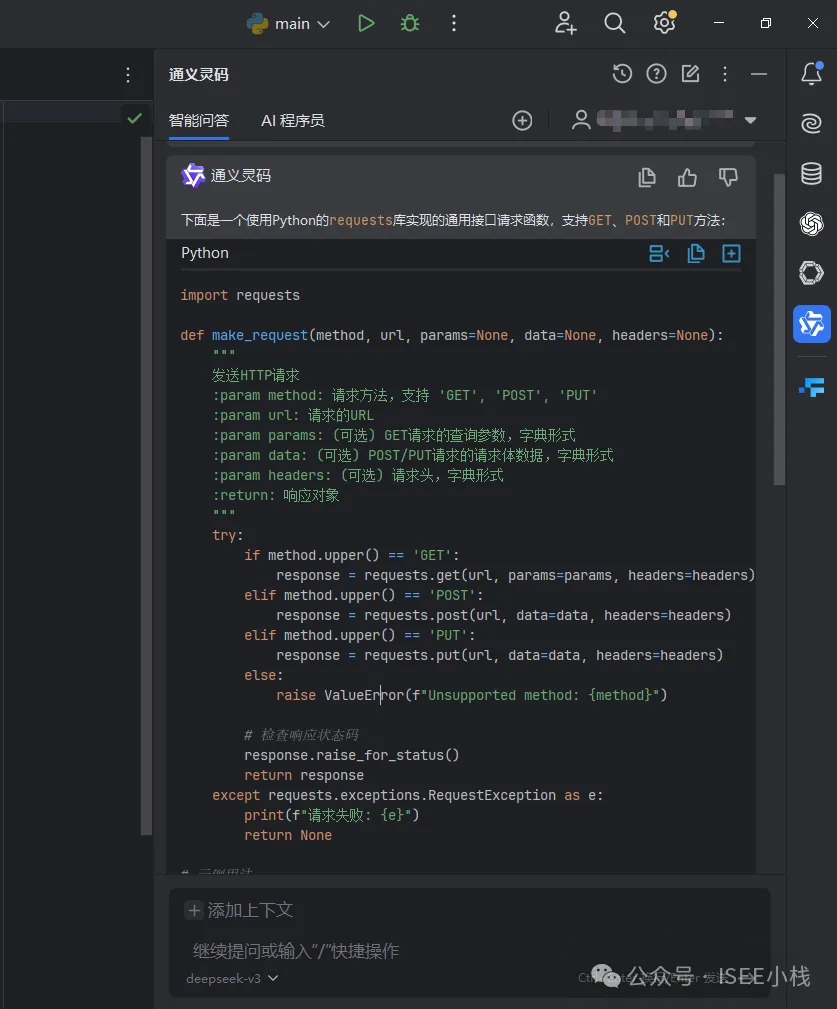Image resolution: width=837 pixels, height=1009 pixels.
Task: Start a new chat with plus icon
Action: pyautogui.click(x=522, y=120)
